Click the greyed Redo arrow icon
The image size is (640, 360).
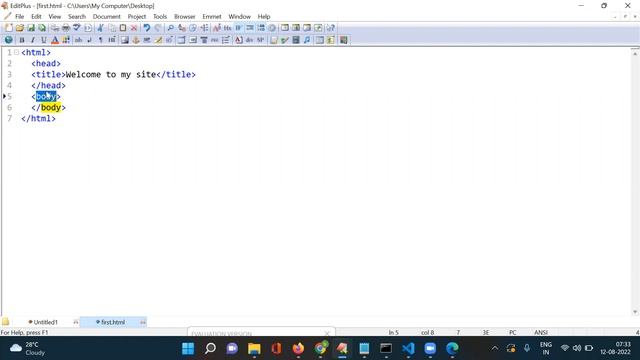[x=158, y=28]
